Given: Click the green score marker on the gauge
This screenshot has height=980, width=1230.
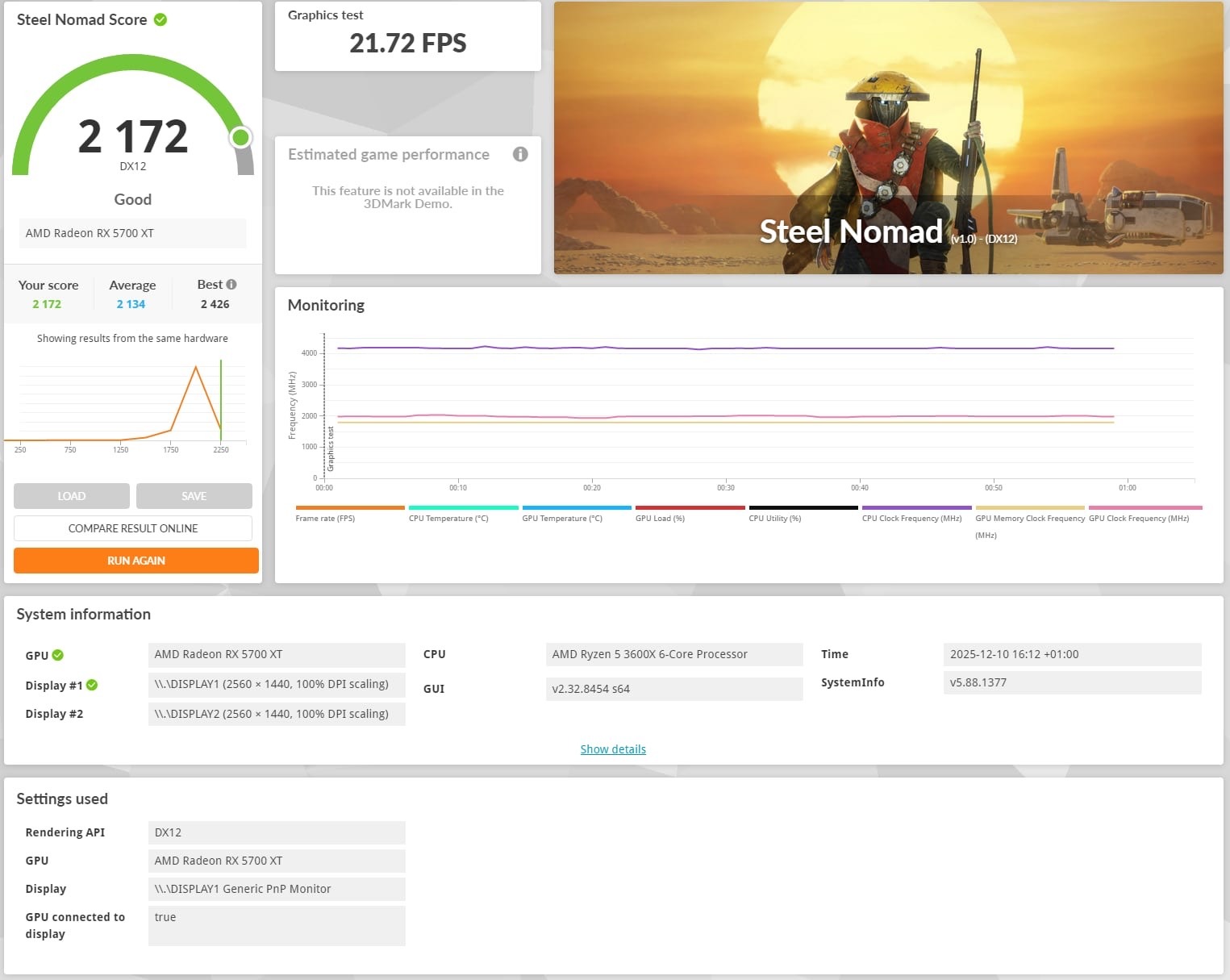Looking at the screenshot, I should point(240,137).
